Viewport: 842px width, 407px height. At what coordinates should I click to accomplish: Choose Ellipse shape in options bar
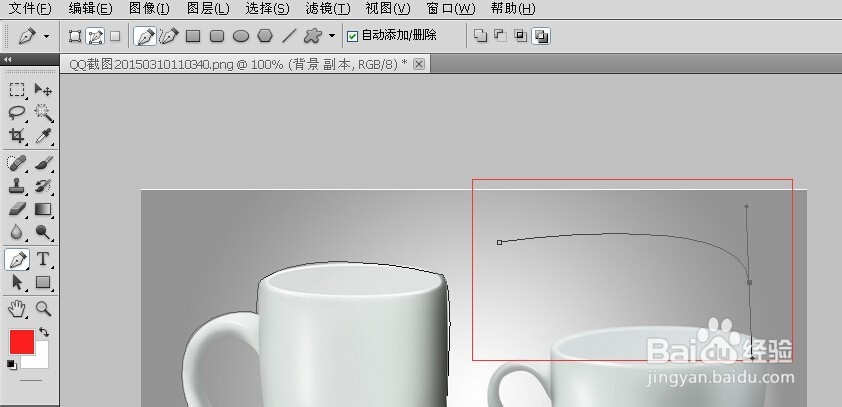coord(241,36)
